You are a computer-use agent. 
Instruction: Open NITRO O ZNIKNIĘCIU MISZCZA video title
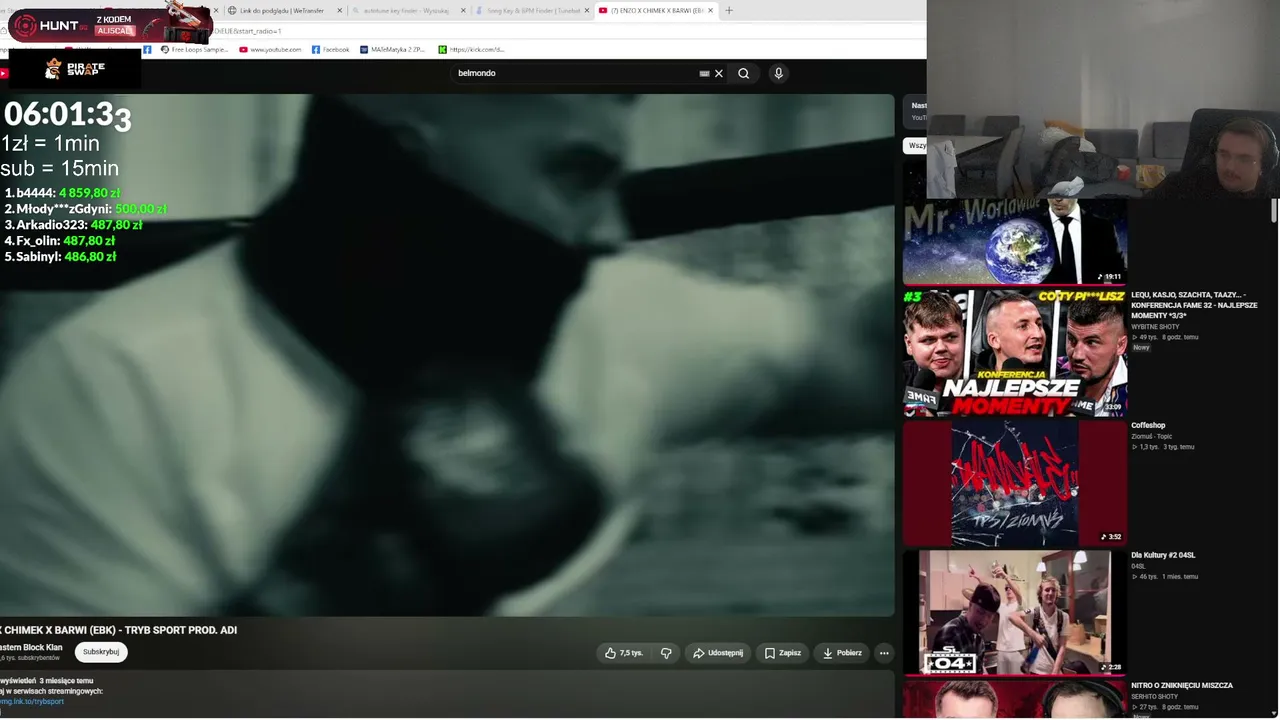1182,686
